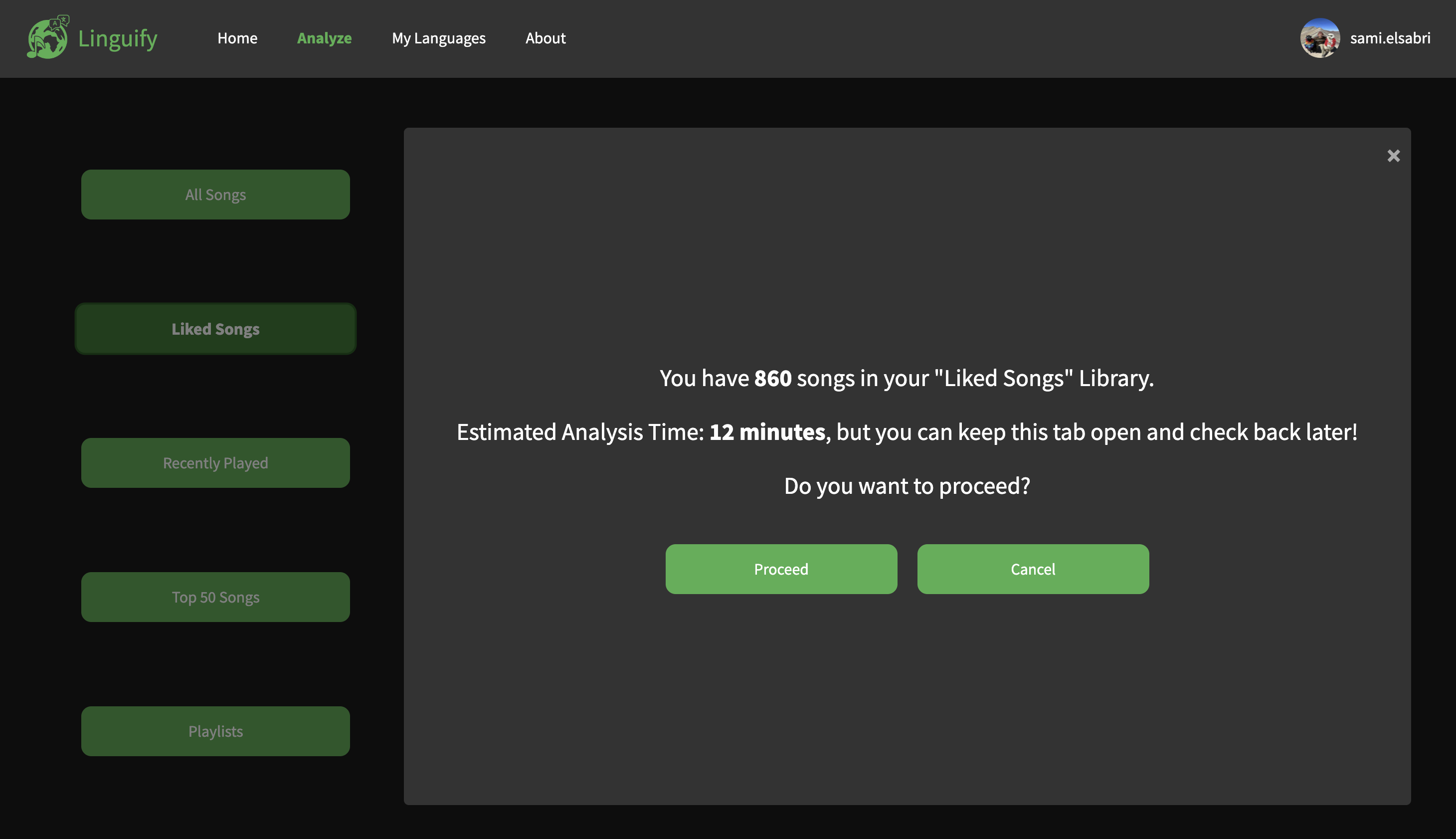Click the sami.elsabri username
This screenshot has height=839, width=1456.
pos(1389,38)
